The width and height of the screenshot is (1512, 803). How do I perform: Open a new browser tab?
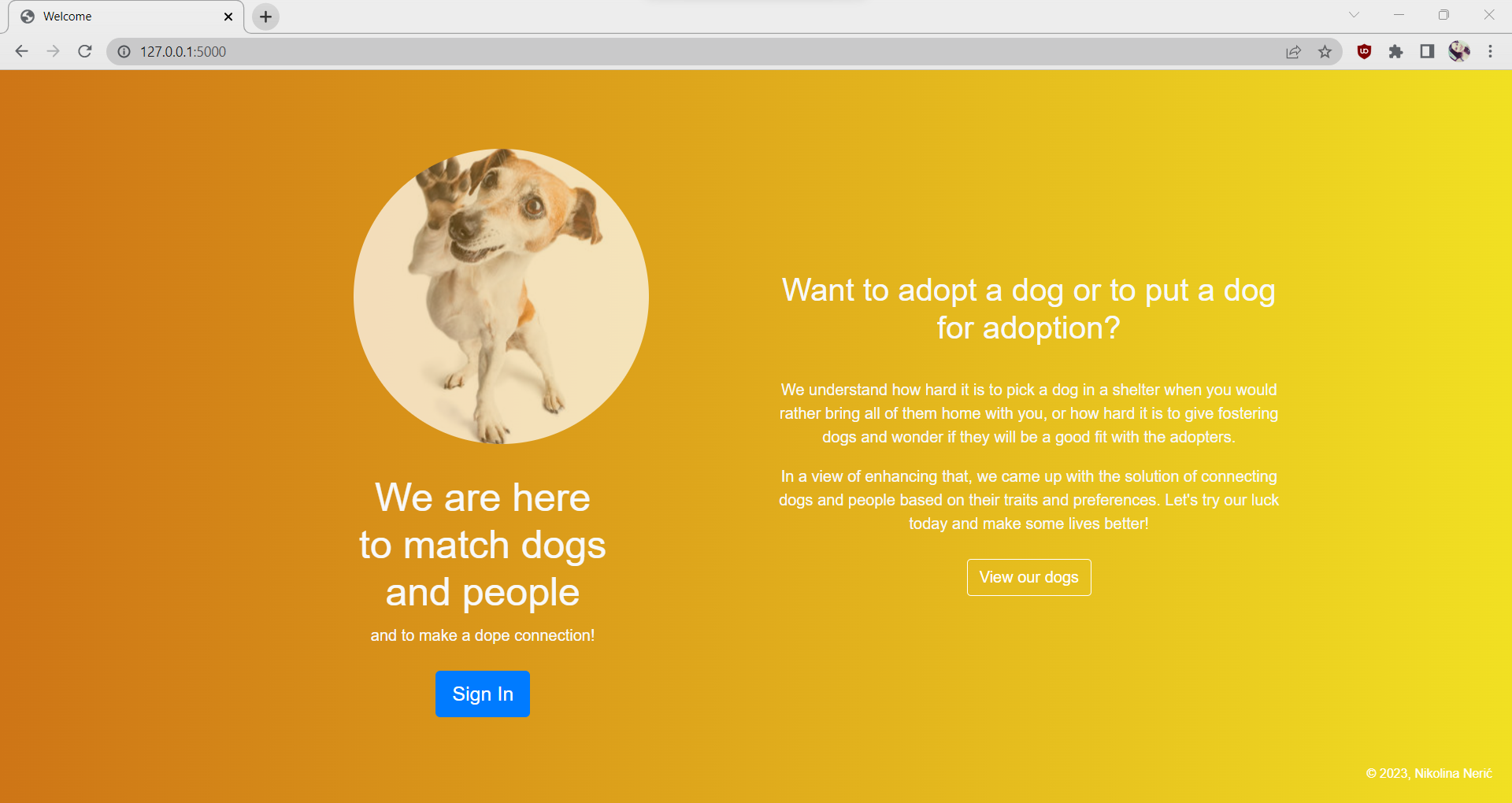tap(265, 17)
